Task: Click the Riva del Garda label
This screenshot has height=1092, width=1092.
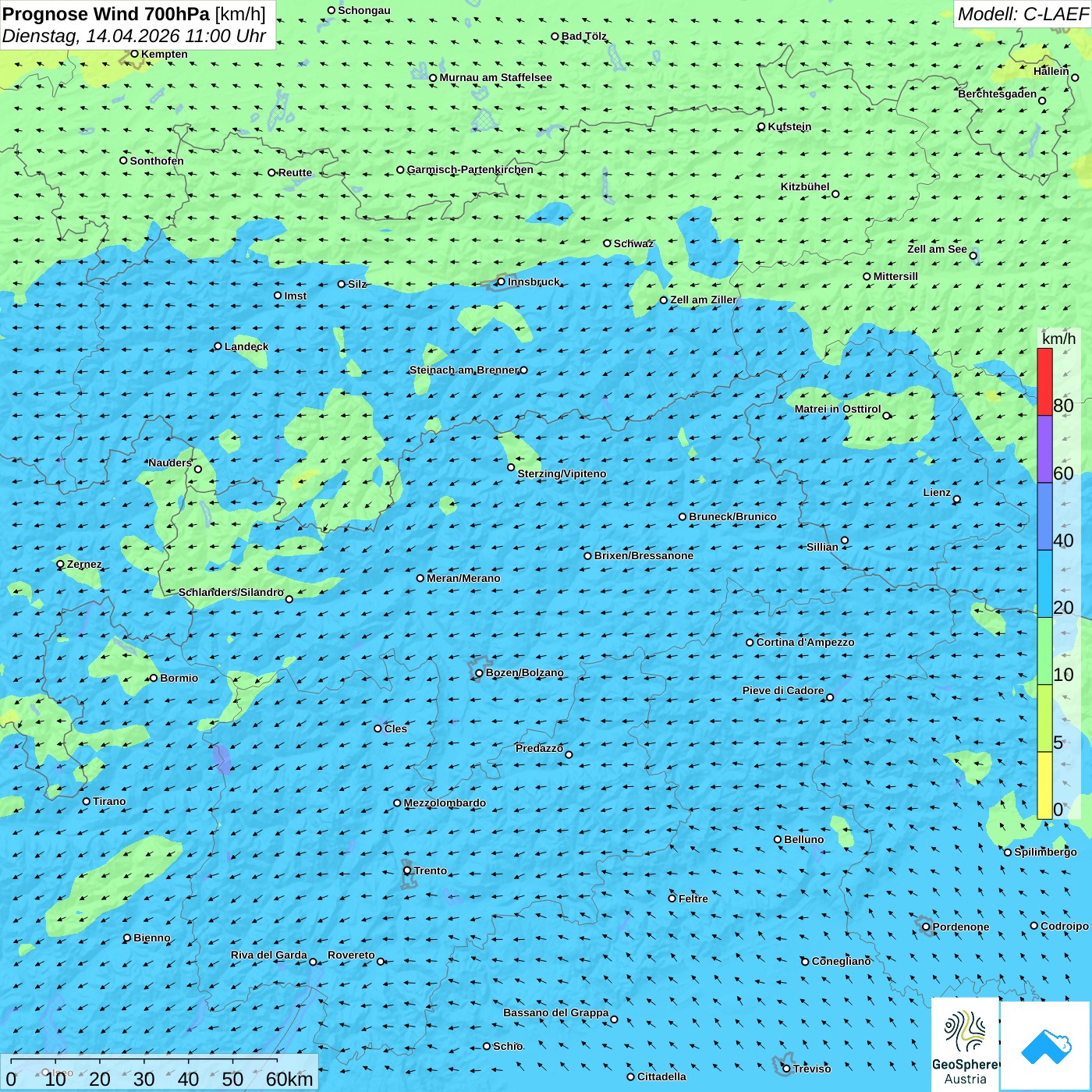Action: click(269, 955)
